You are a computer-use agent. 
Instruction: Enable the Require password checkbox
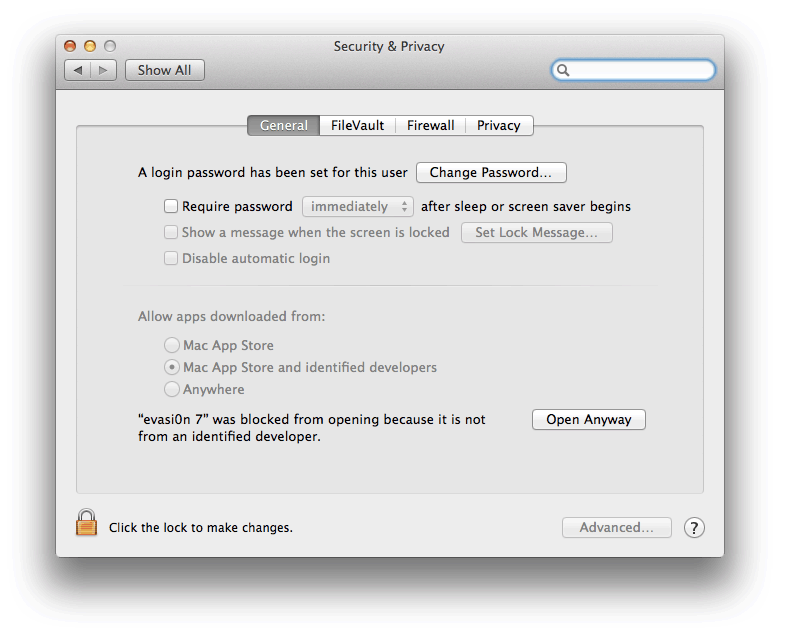171,207
